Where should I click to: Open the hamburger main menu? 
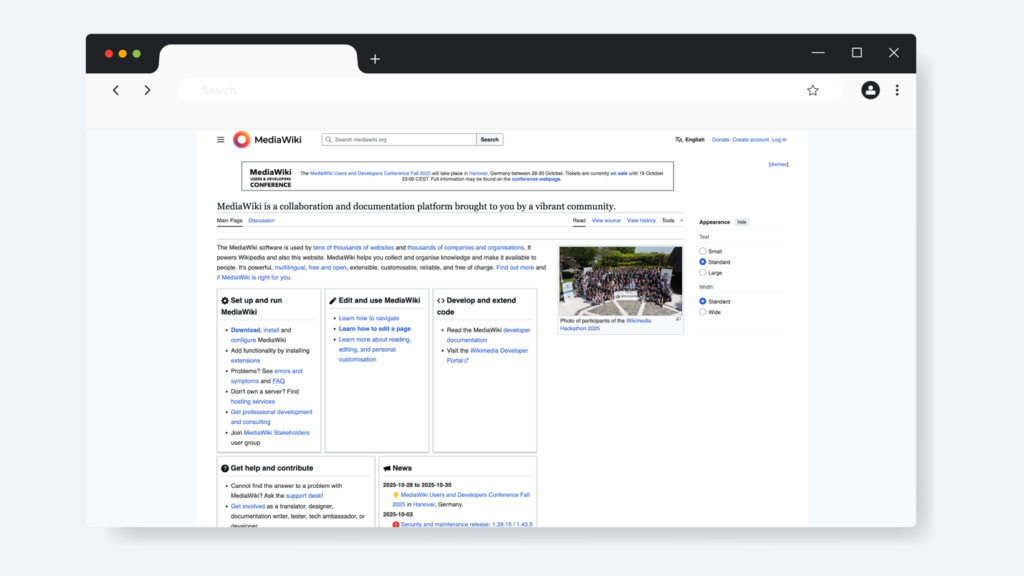coord(221,140)
